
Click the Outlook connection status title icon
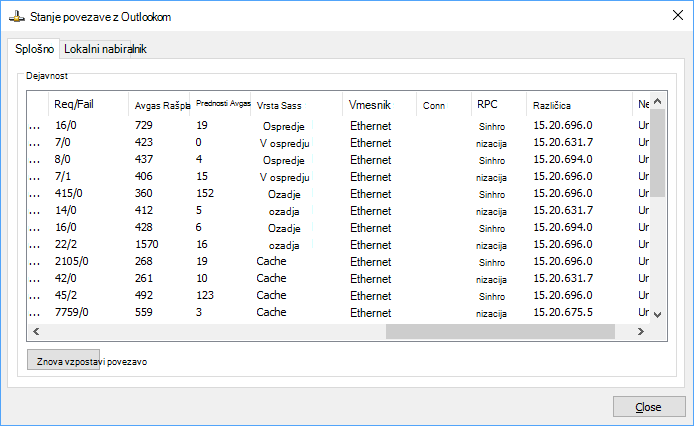[x=17, y=17]
